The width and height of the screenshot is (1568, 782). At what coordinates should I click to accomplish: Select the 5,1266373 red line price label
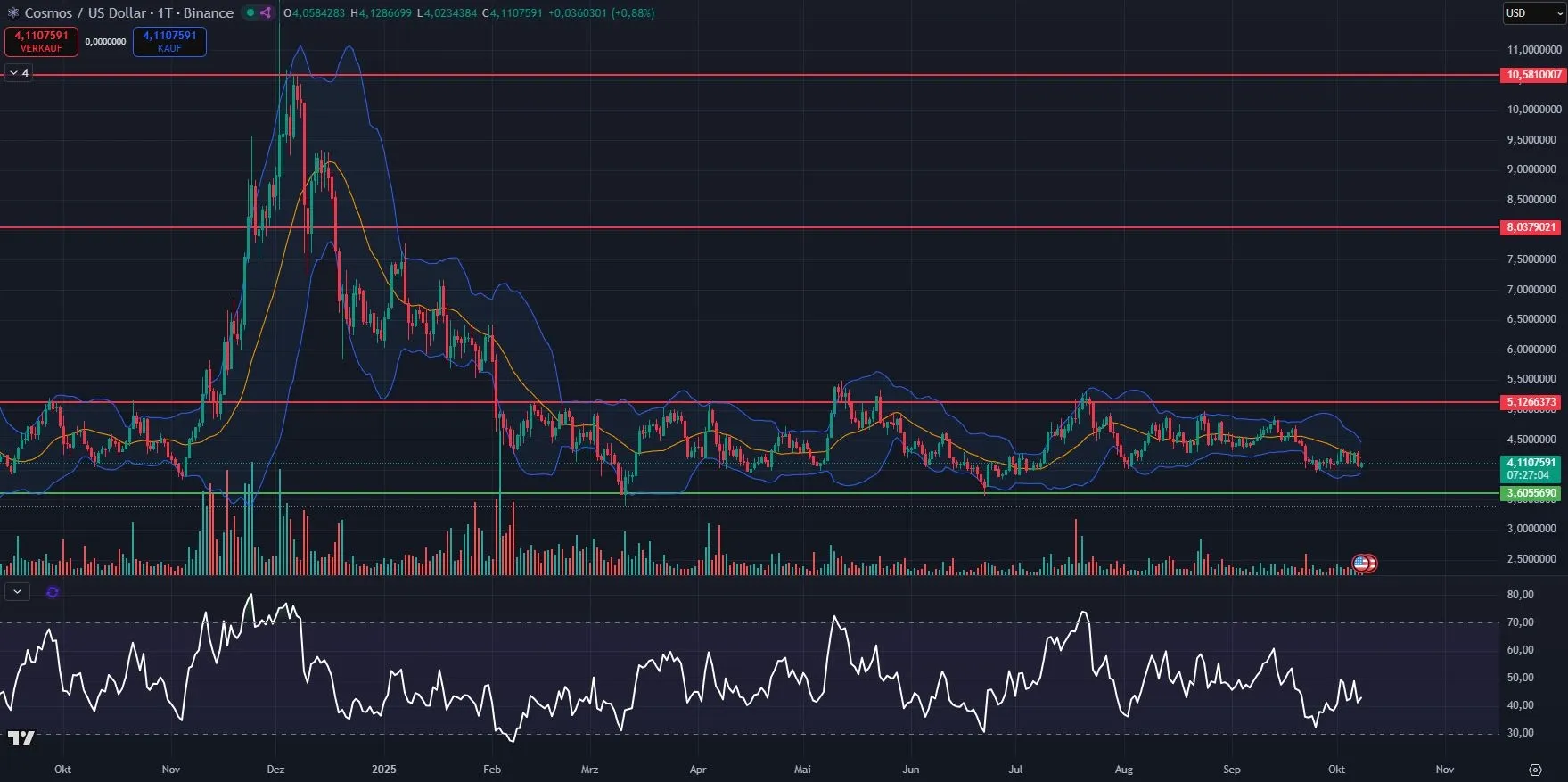tap(1531, 402)
